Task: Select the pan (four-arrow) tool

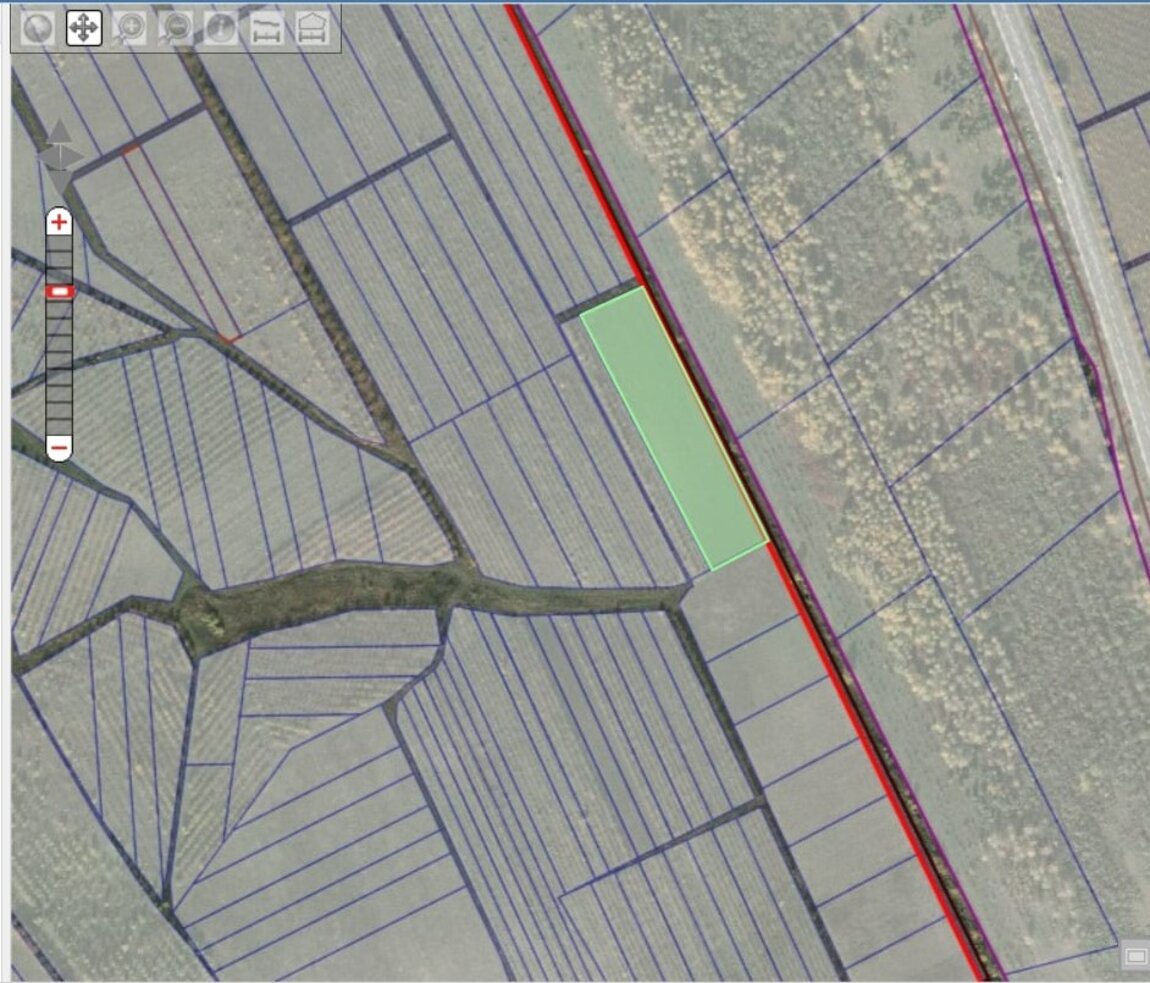Action: (x=84, y=29)
